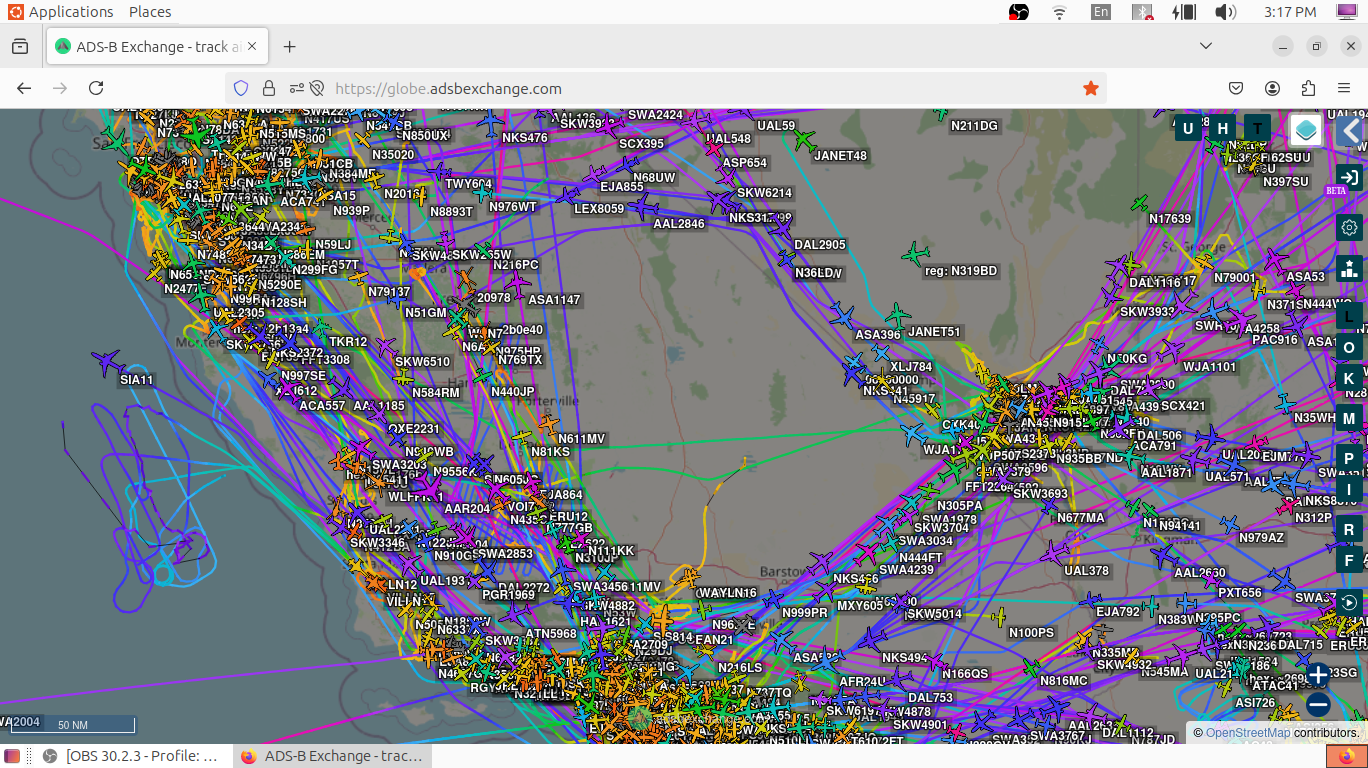Close the ADS-B Exchange tab
The width and height of the screenshot is (1368, 768).
click(252, 47)
